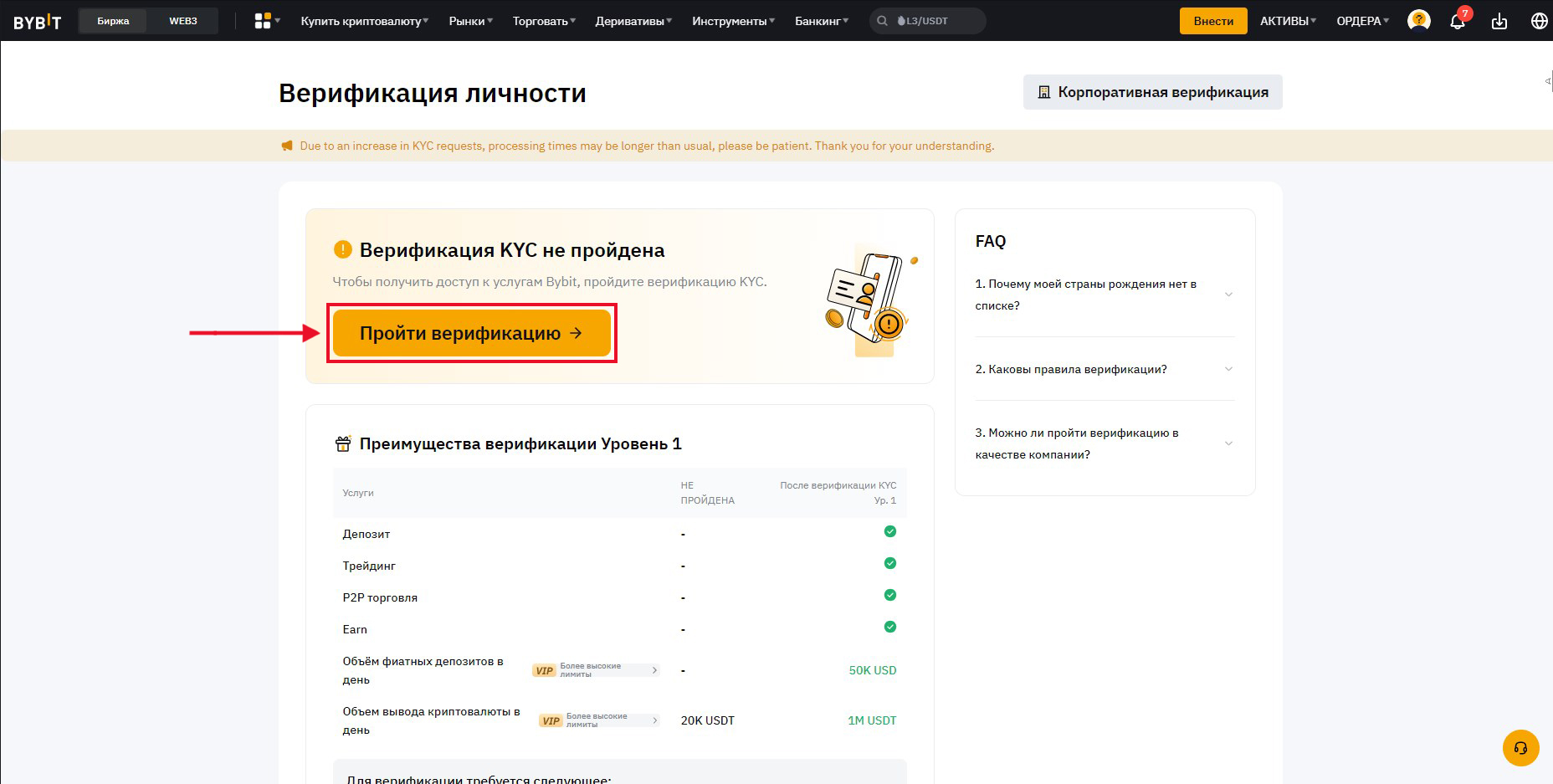Open the apps grid menu icon
This screenshot has height=784, width=1553.
pos(263,21)
